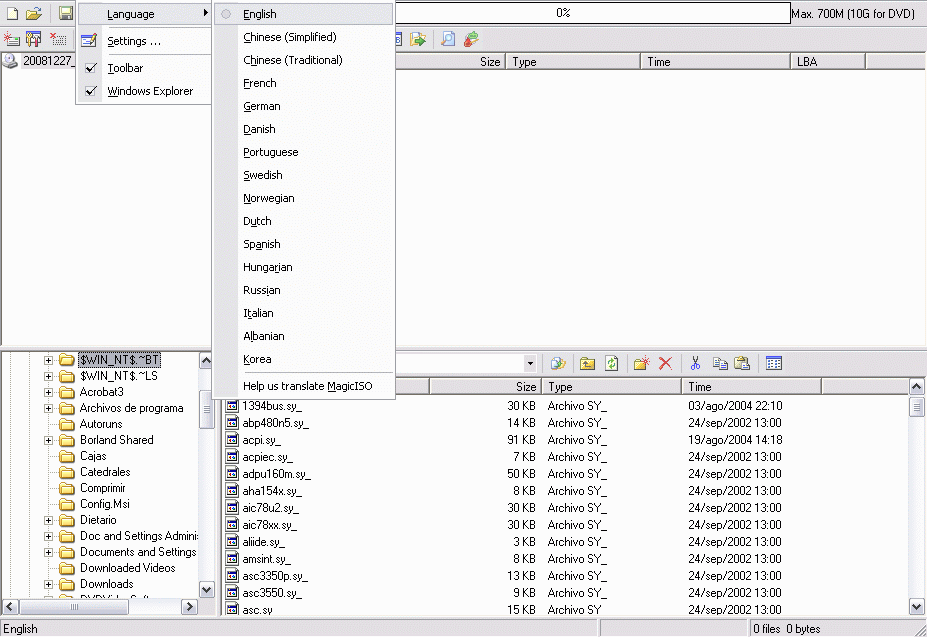Click Help us translate MagicISO
The width and height of the screenshot is (927, 637).
point(308,385)
